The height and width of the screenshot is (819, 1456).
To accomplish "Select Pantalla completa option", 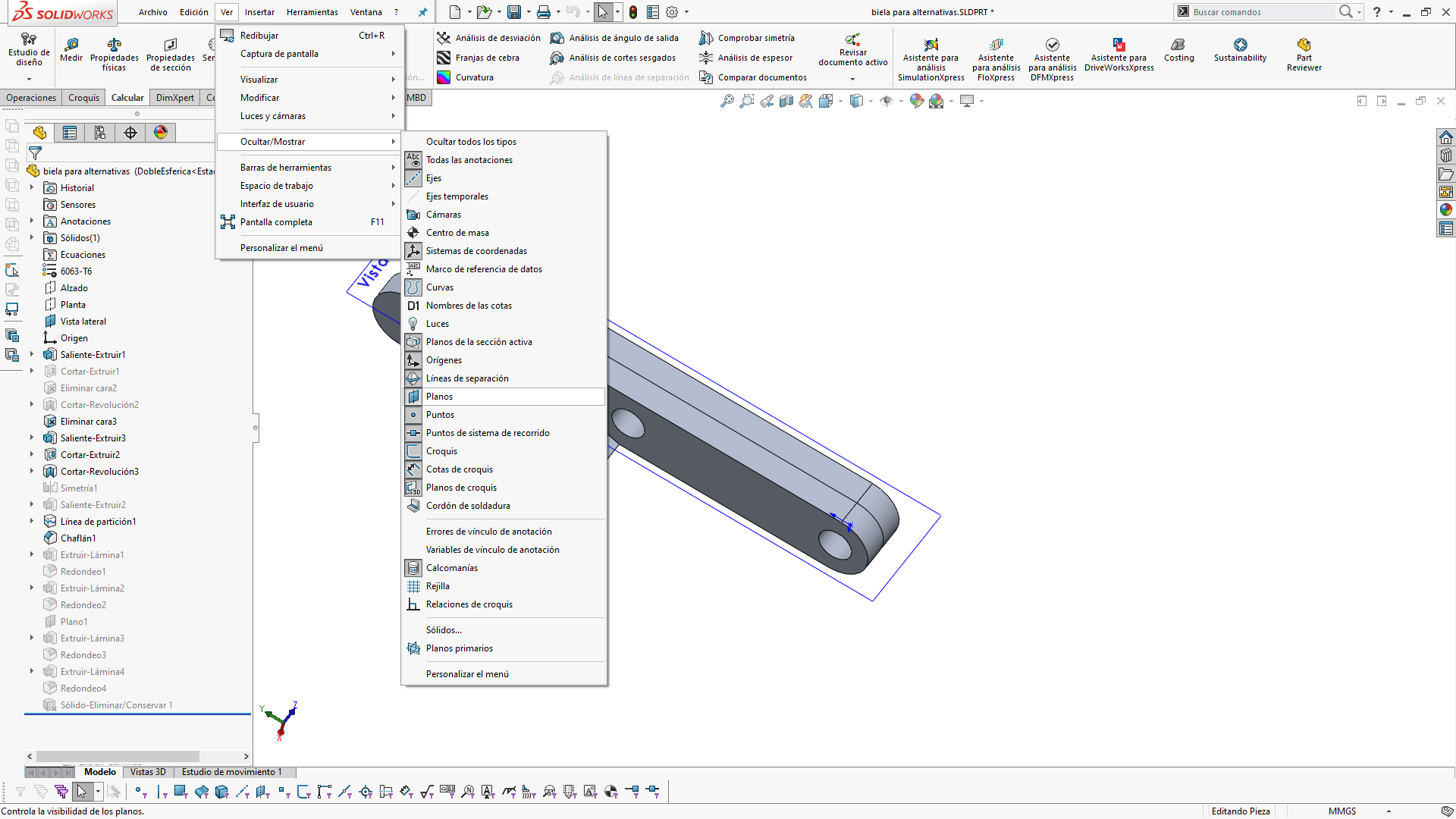I will (276, 222).
